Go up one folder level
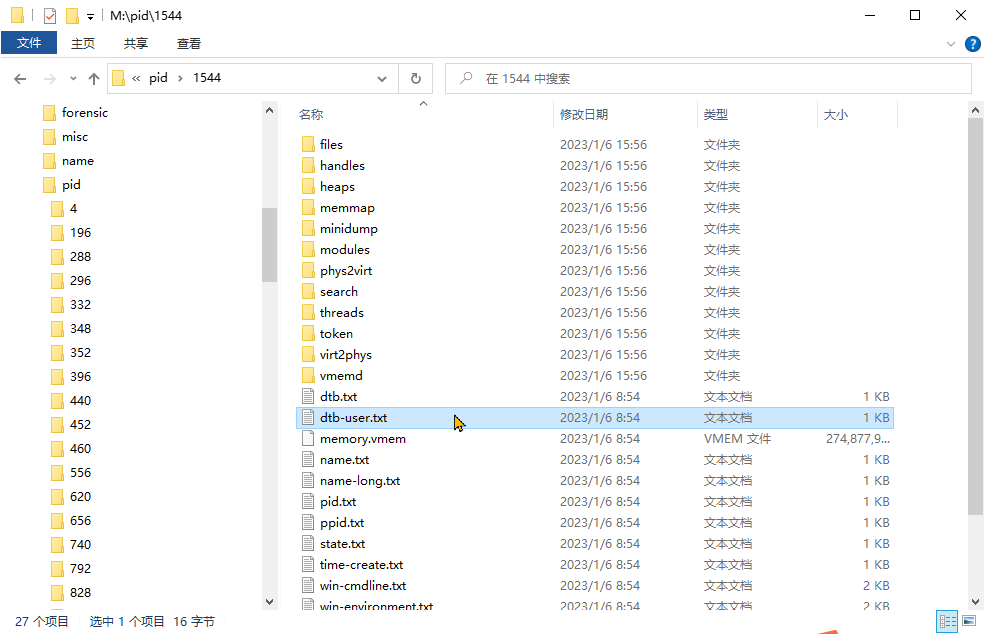985x634 pixels. [94, 79]
